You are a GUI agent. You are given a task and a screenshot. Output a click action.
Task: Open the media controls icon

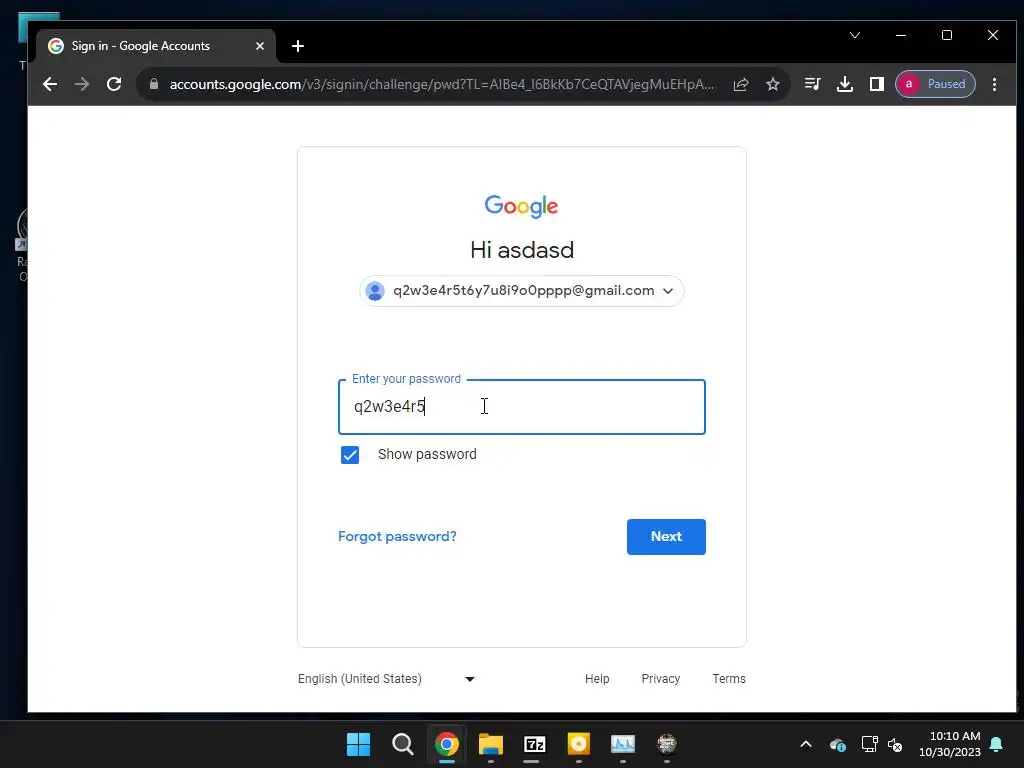point(812,84)
